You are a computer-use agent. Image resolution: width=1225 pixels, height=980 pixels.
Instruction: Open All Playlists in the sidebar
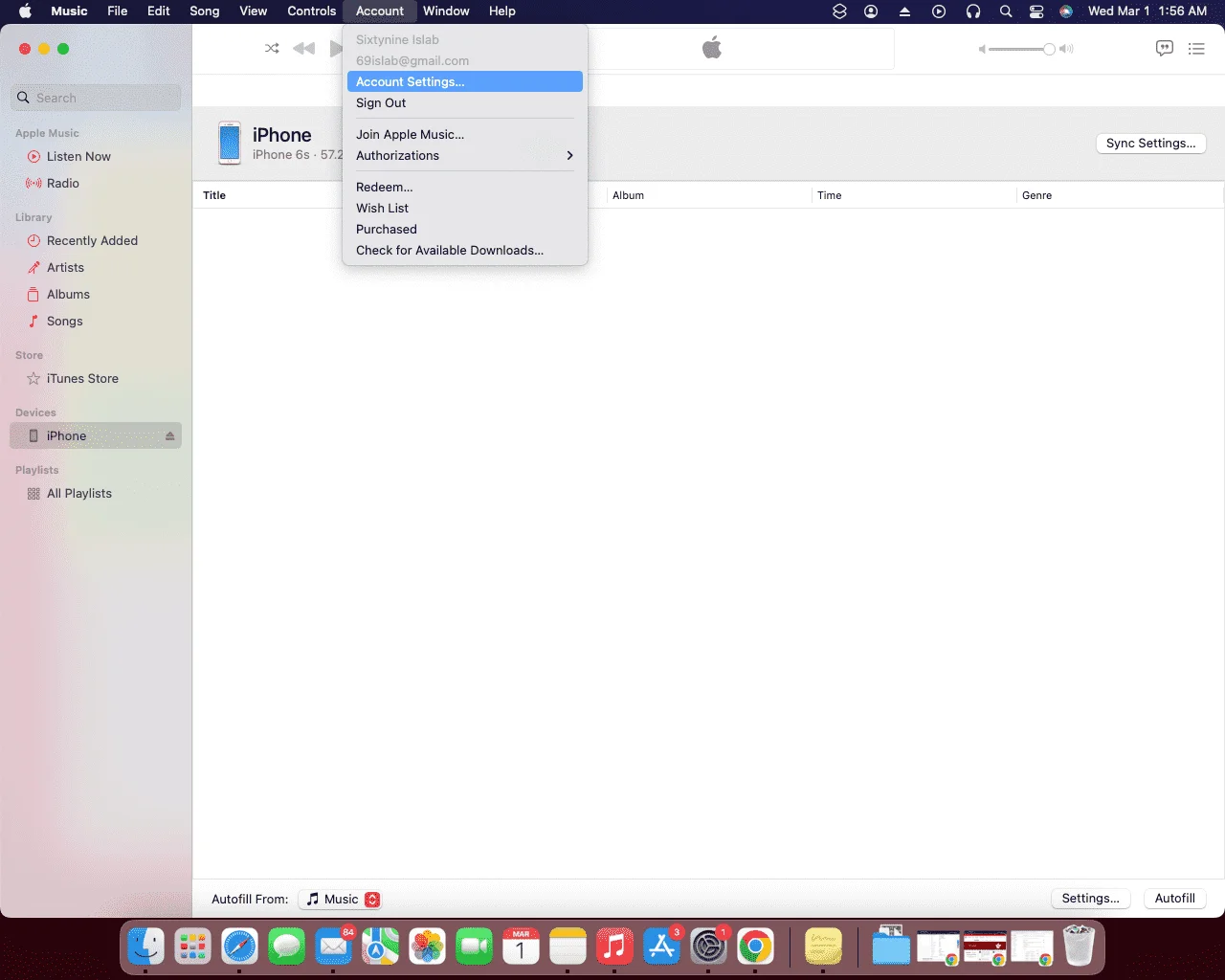click(96, 493)
